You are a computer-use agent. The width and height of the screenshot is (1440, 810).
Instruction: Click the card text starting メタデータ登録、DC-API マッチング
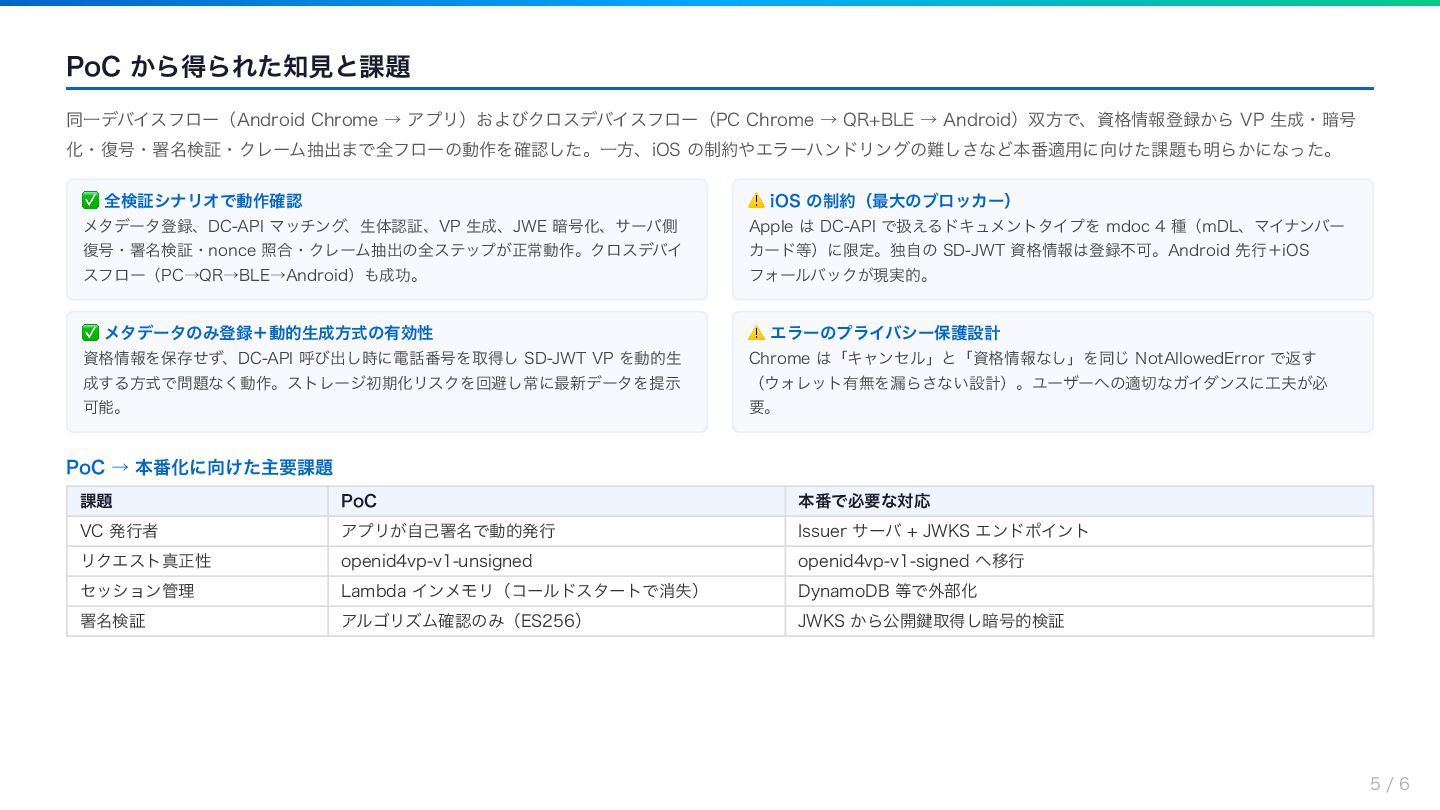point(383,250)
